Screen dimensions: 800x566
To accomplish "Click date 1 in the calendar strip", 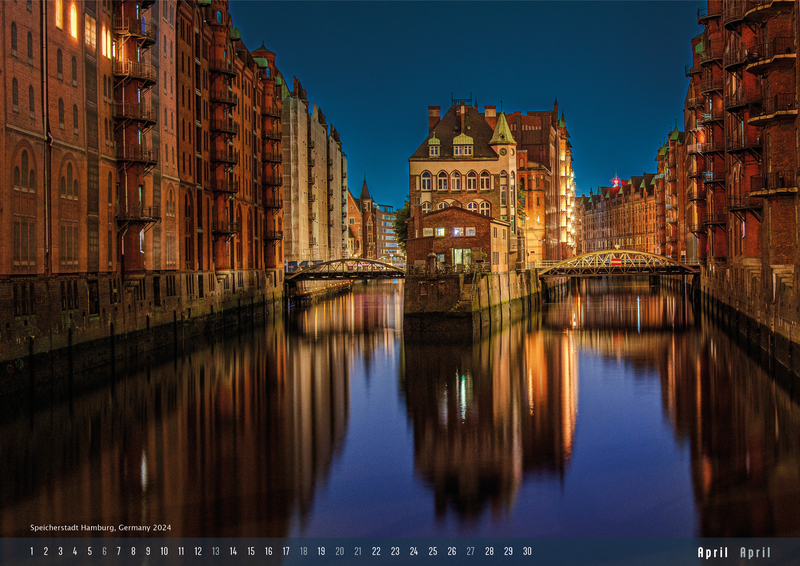I will 31,551.
